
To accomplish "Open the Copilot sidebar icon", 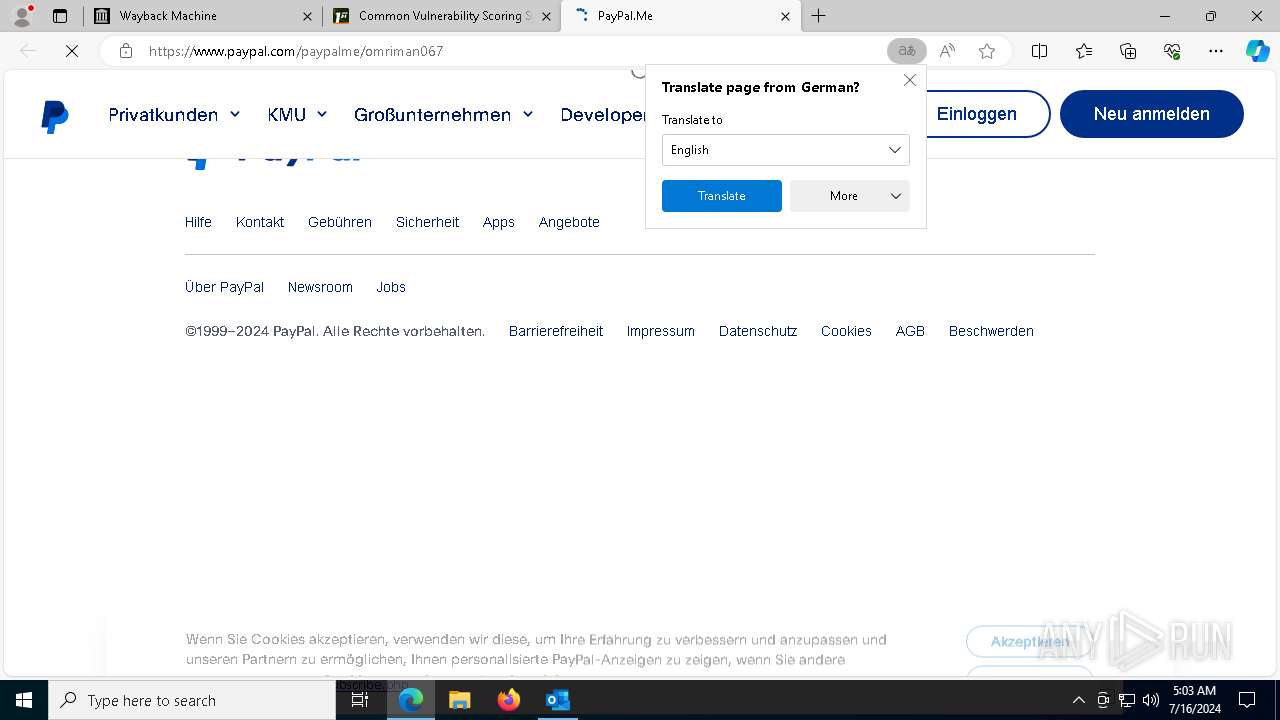I will point(1257,51).
